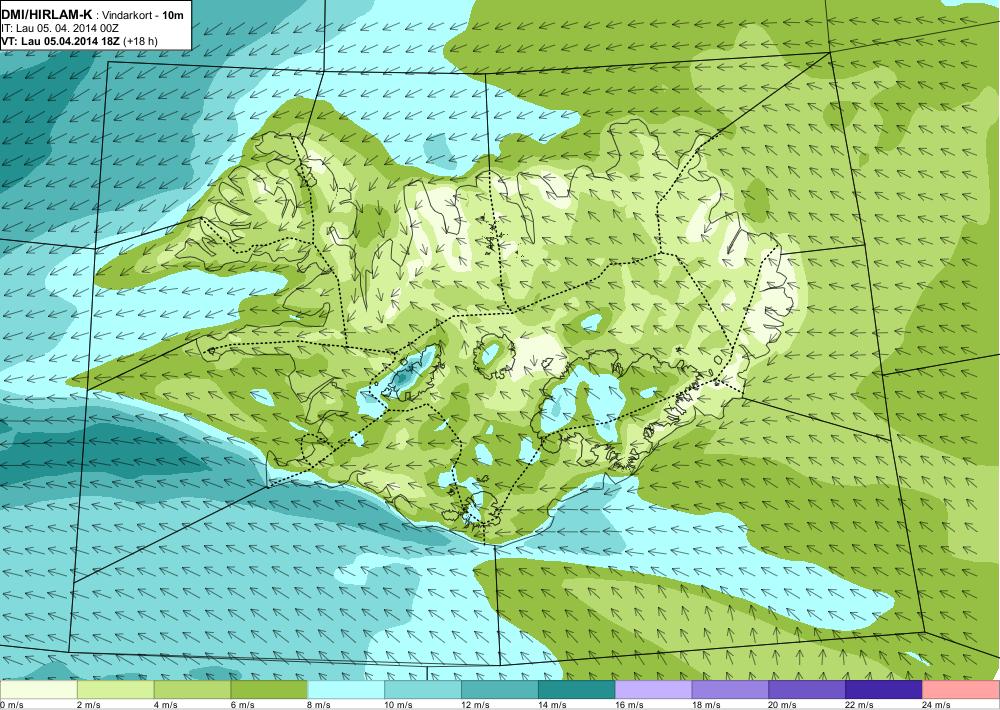
Task: Click the "2 m/s" legend label
Action: pyautogui.click(x=89, y=705)
